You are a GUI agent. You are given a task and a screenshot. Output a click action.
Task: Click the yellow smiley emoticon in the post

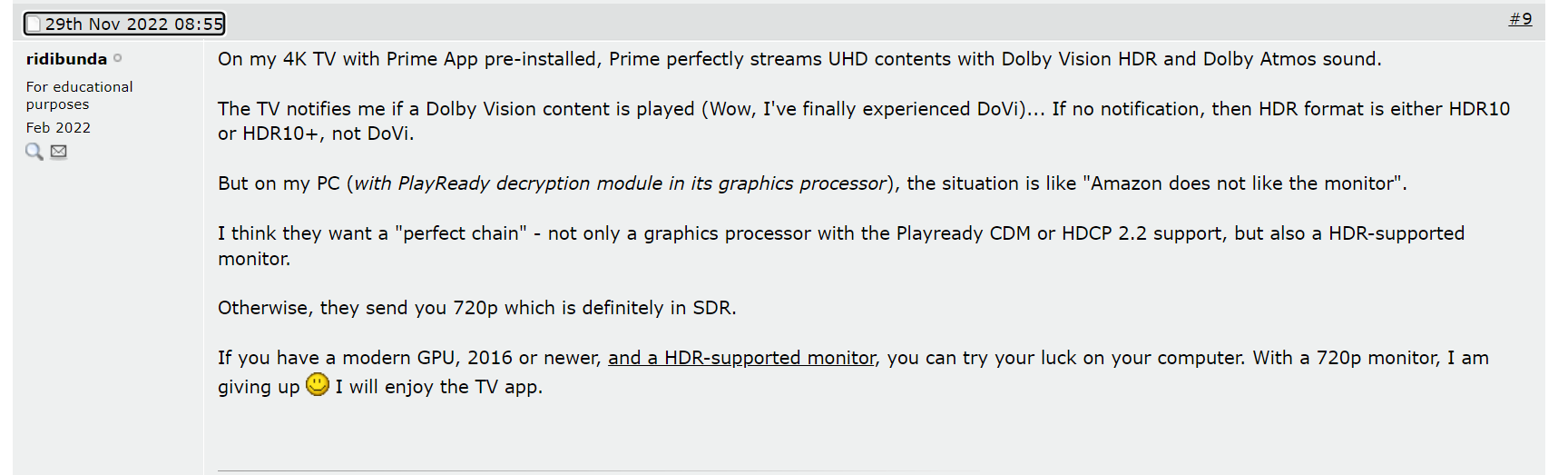click(x=318, y=385)
